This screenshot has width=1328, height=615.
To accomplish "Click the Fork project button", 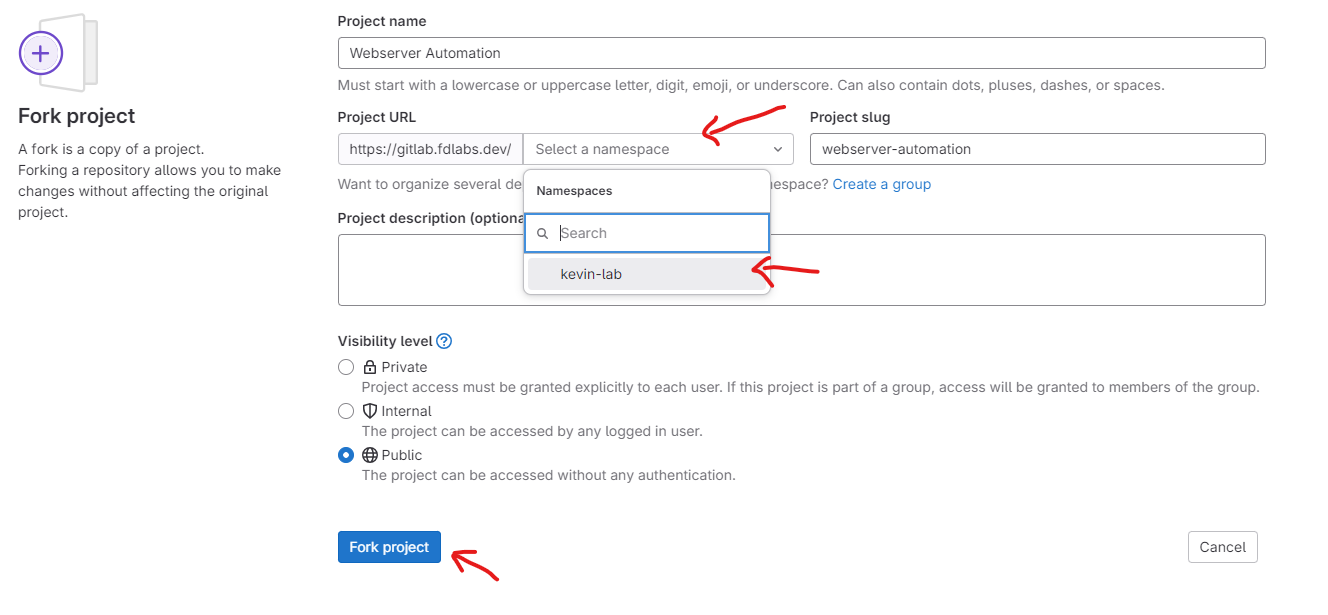I will point(389,547).
